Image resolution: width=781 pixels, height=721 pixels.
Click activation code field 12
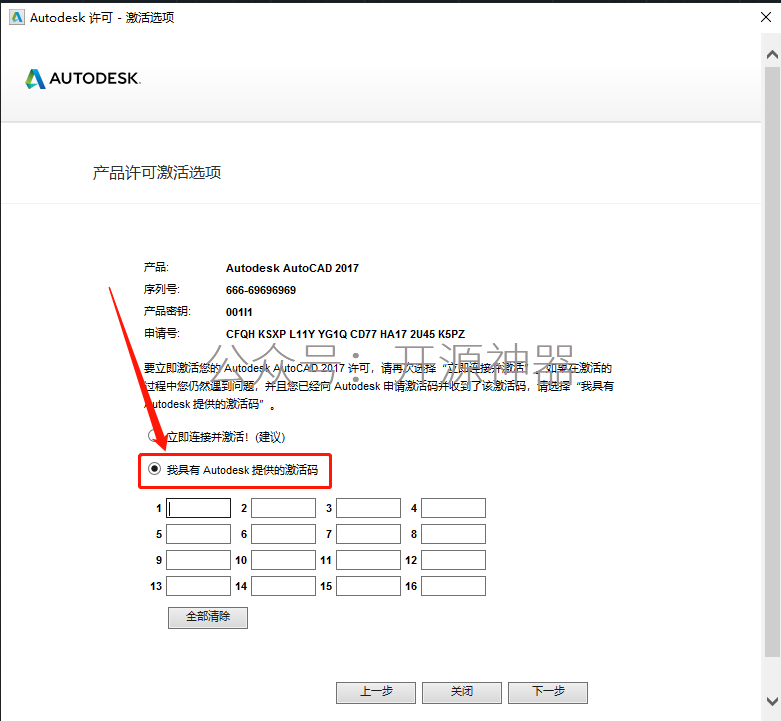pyautogui.click(x=453, y=560)
